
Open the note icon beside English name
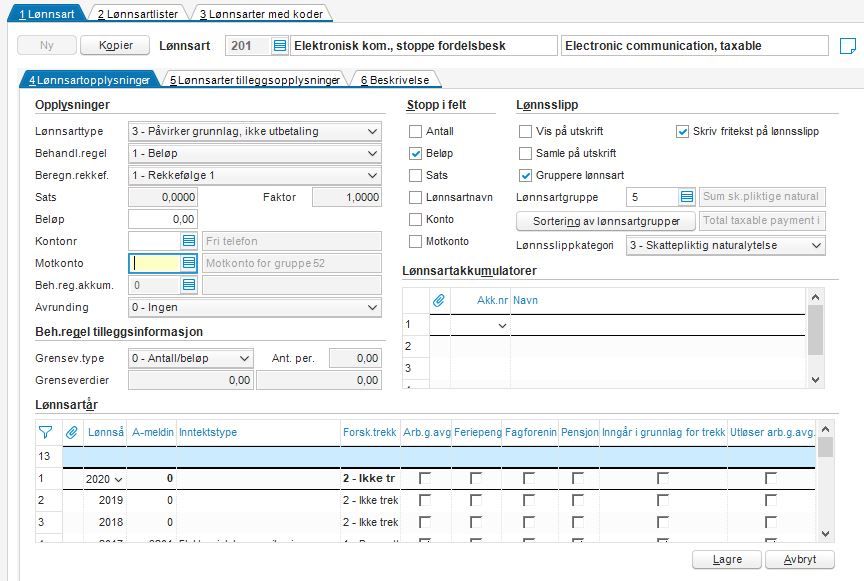pyautogui.click(x=847, y=46)
